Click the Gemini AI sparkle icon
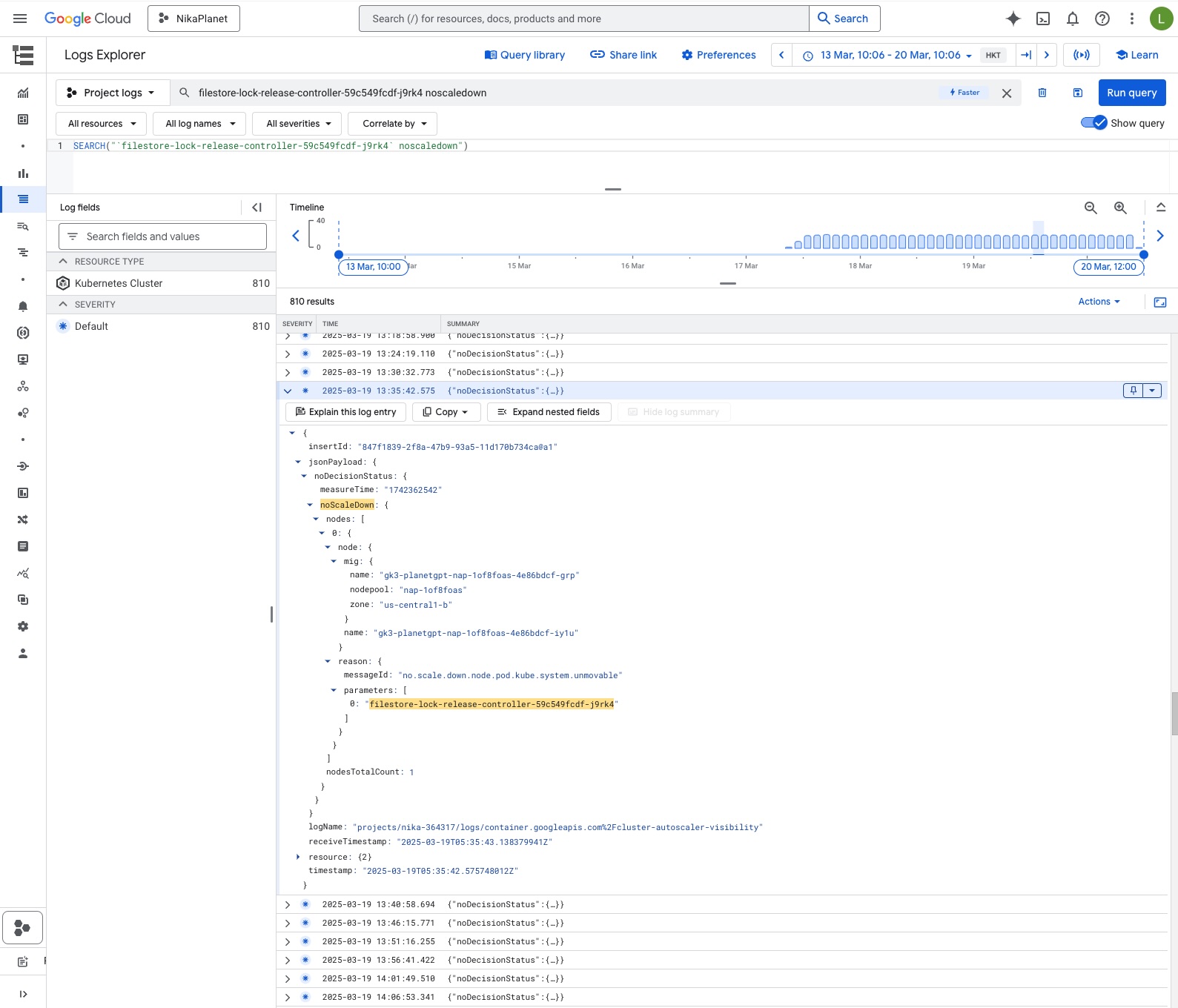 click(x=1013, y=19)
